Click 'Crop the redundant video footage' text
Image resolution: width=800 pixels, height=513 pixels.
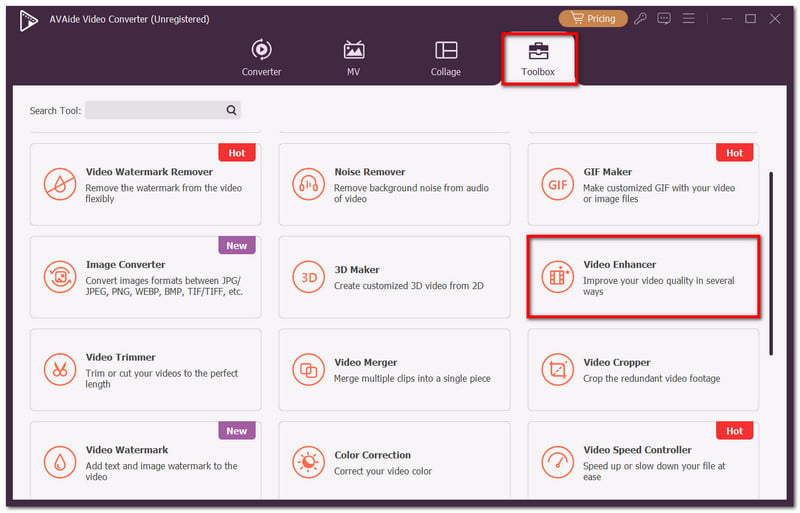[652, 379]
